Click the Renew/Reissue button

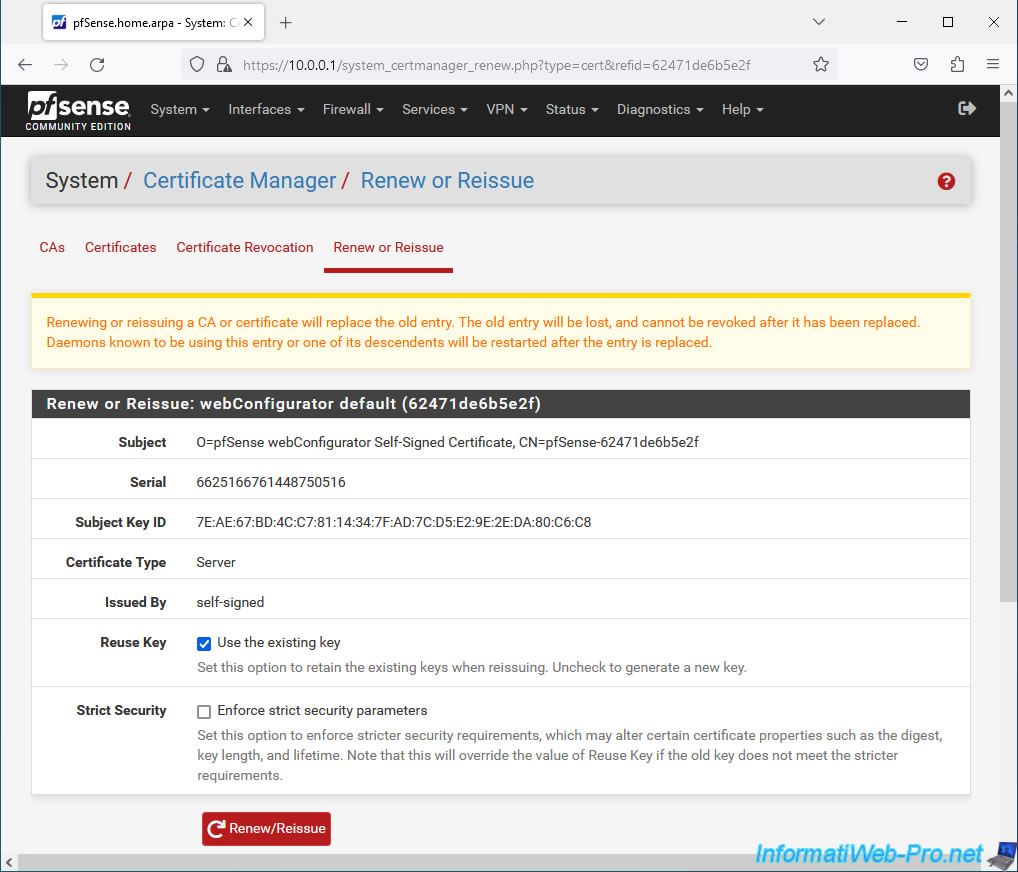[266, 828]
